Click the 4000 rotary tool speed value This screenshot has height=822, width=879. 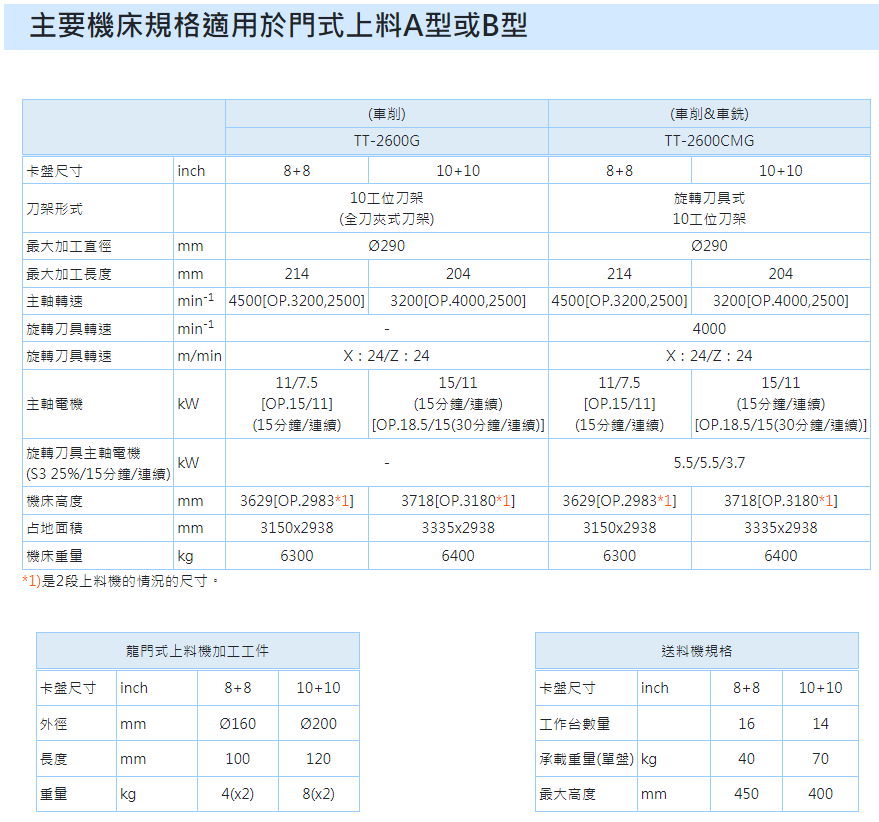(x=709, y=329)
